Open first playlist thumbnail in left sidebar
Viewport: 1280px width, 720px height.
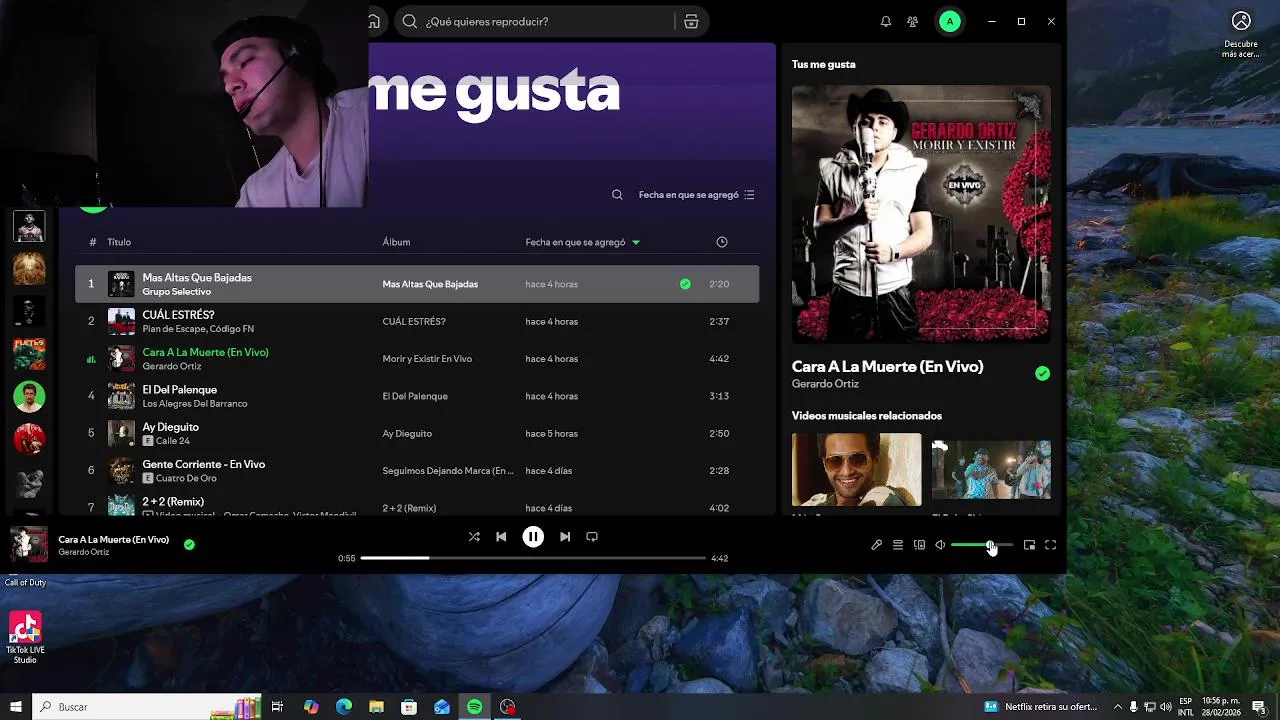tap(29, 226)
